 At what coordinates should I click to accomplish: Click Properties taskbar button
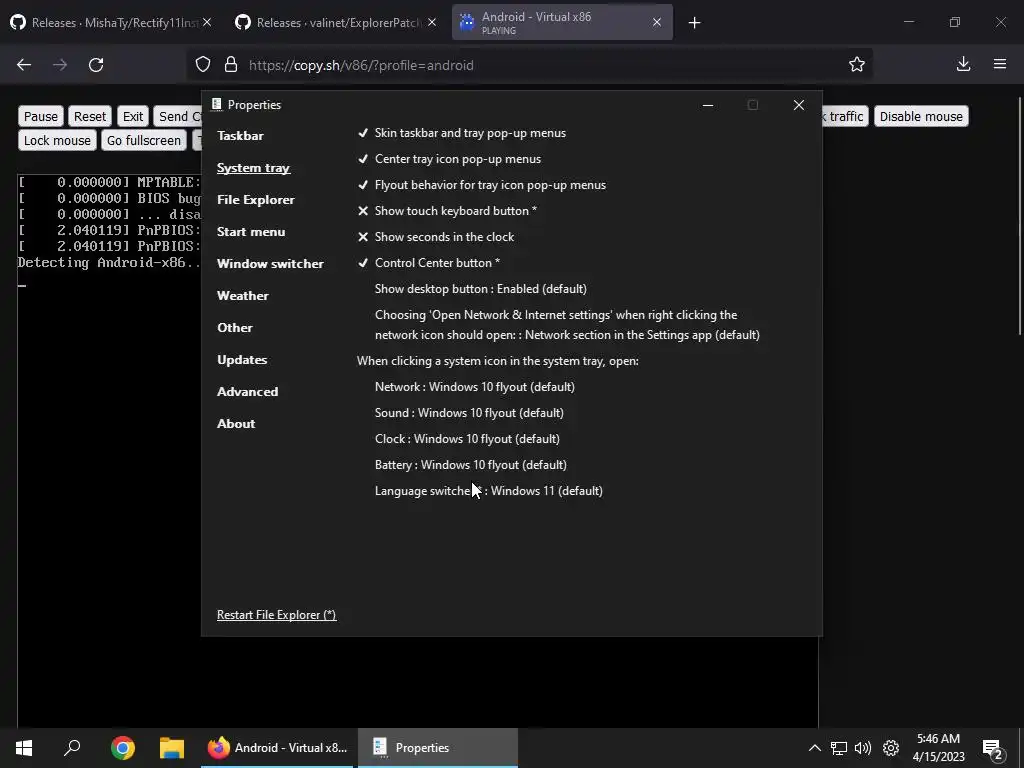pos(438,748)
